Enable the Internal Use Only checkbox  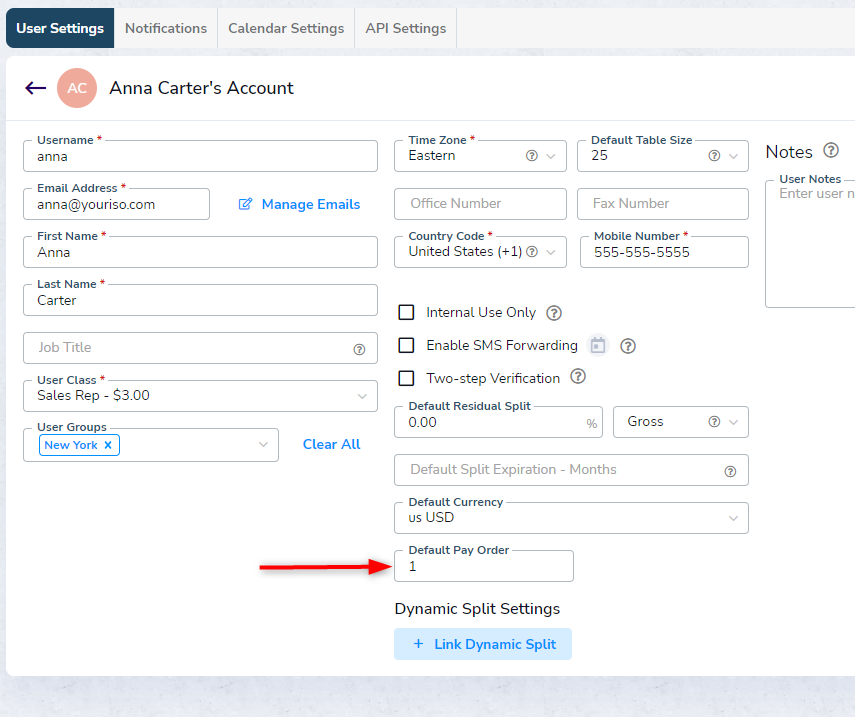pos(406,313)
